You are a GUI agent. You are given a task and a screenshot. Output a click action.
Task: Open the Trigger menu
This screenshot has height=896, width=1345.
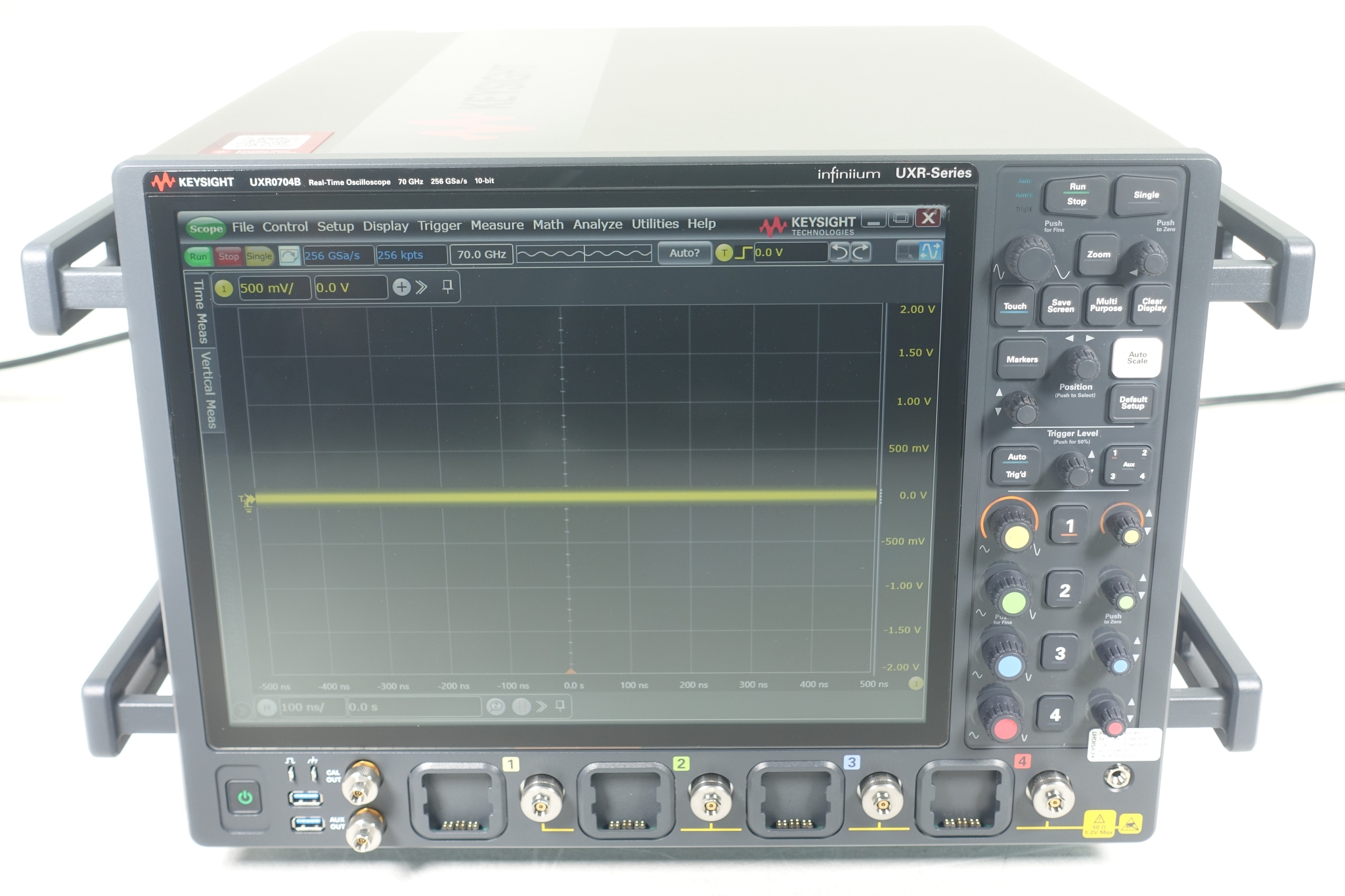point(439,226)
